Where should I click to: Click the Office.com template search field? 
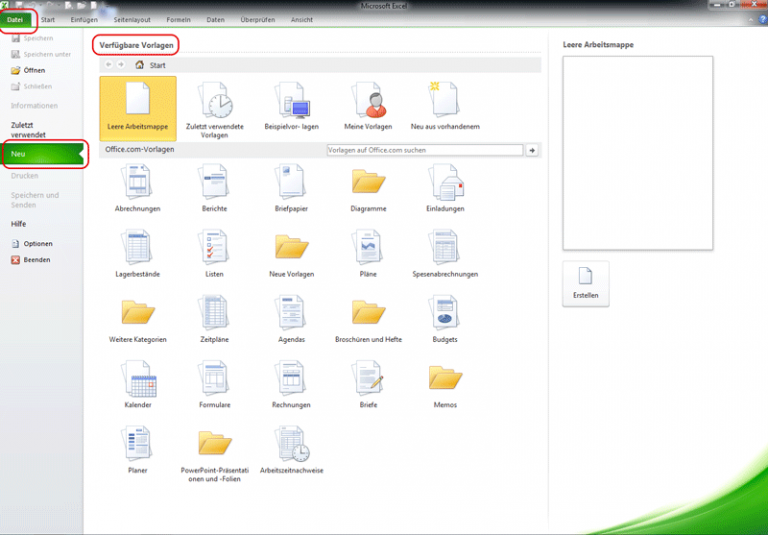coord(424,150)
